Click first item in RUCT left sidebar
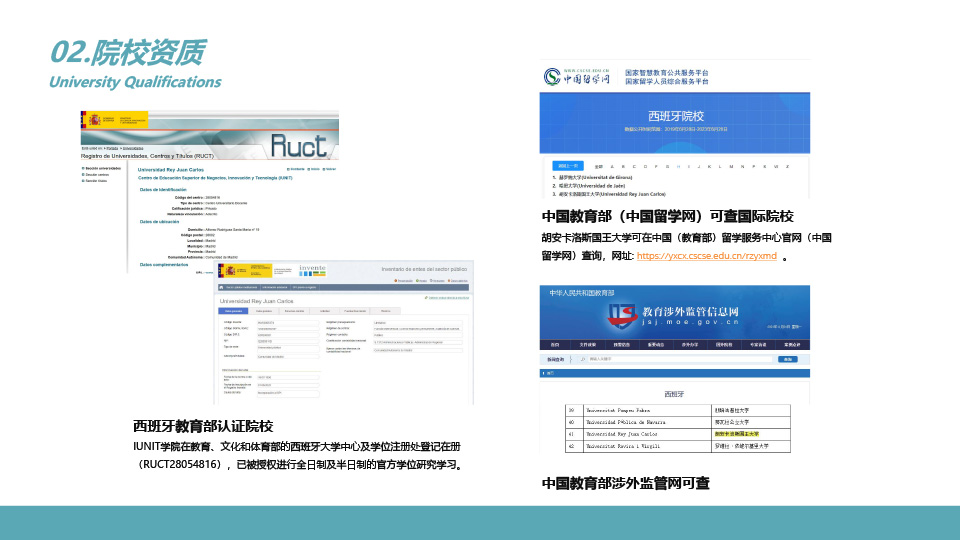Screen dimensions: 960x540 [104, 168]
